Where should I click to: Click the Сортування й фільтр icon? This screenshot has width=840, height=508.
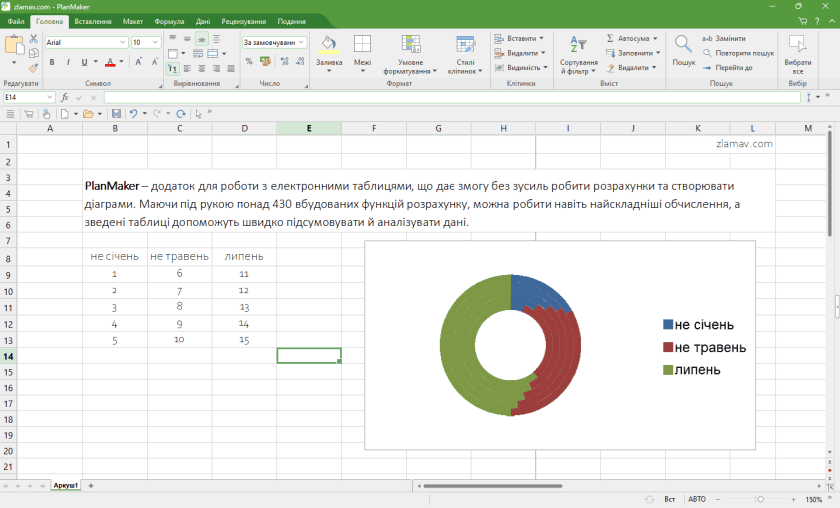578,44
